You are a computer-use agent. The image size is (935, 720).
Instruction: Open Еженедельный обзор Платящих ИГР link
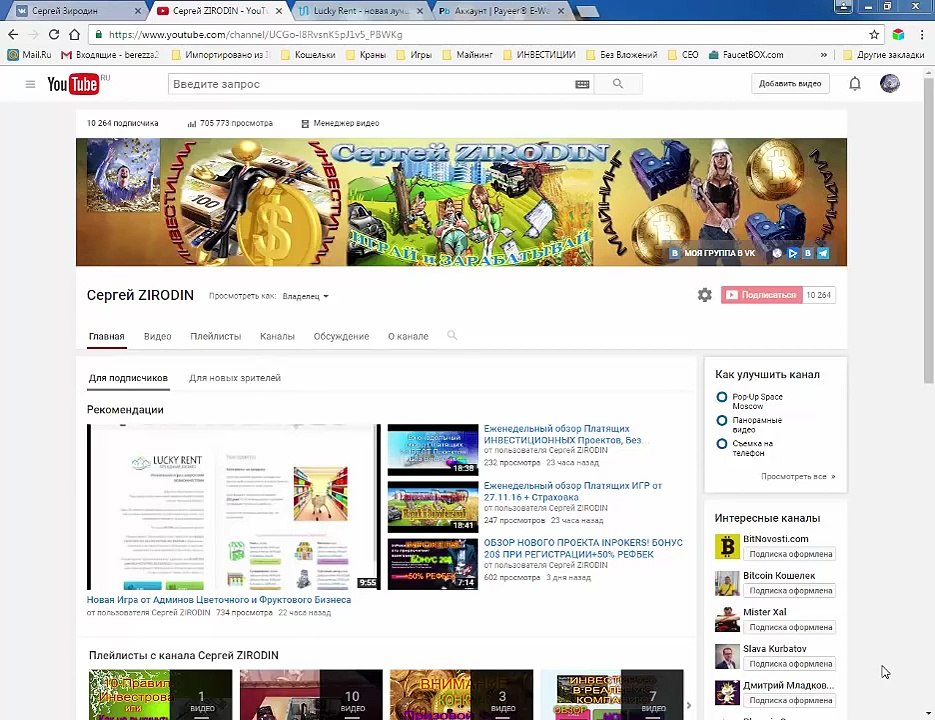point(572,491)
